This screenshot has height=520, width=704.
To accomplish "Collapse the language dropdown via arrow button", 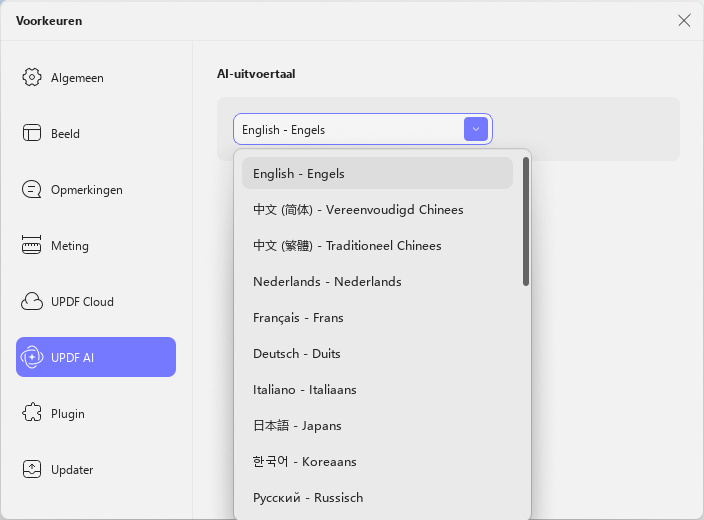I will tap(476, 129).
